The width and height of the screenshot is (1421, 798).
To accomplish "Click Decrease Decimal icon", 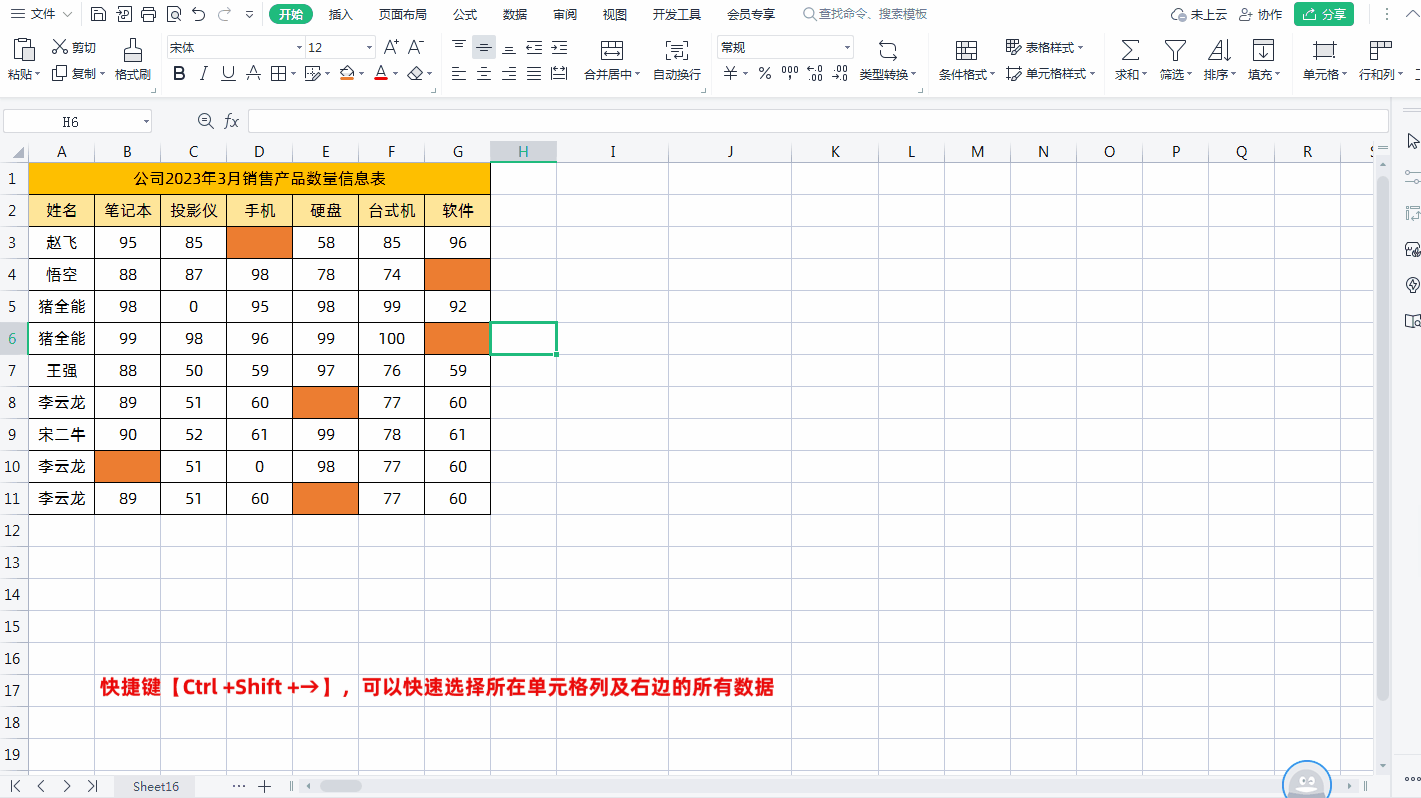I will click(x=840, y=73).
